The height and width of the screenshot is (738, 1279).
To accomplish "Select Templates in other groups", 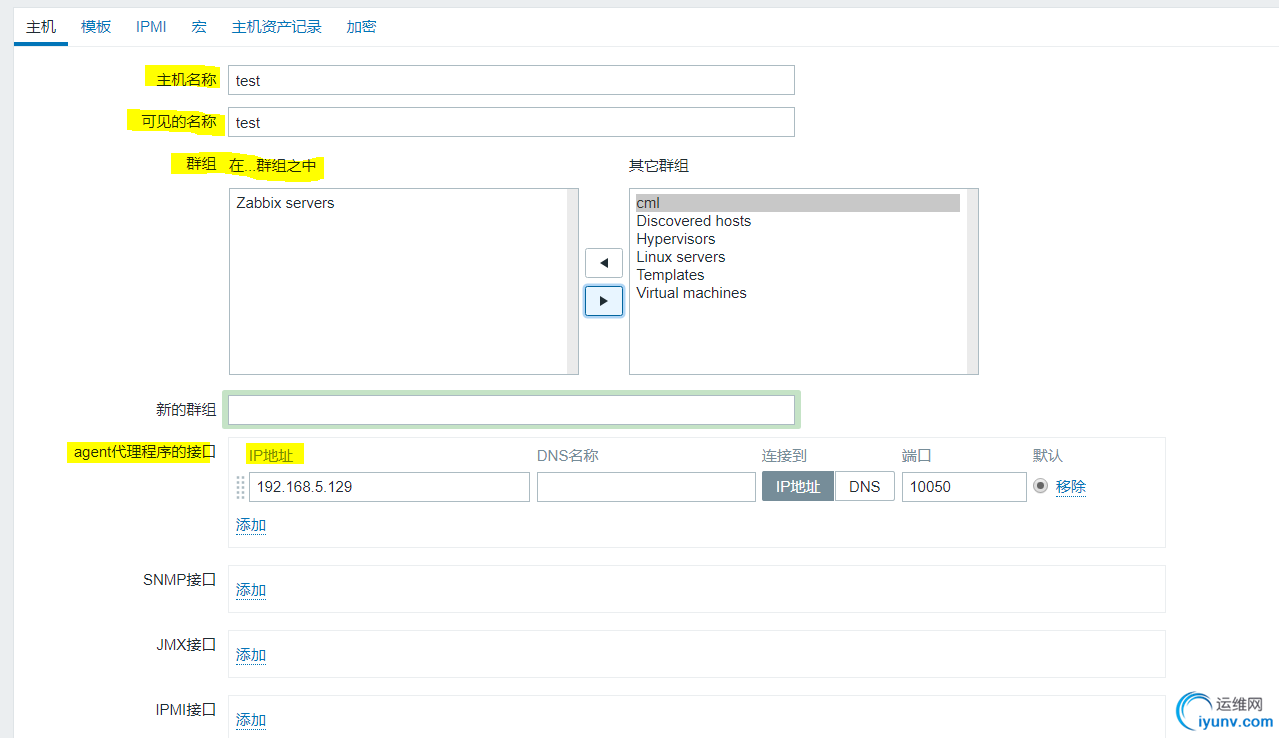I will point(670,275).
